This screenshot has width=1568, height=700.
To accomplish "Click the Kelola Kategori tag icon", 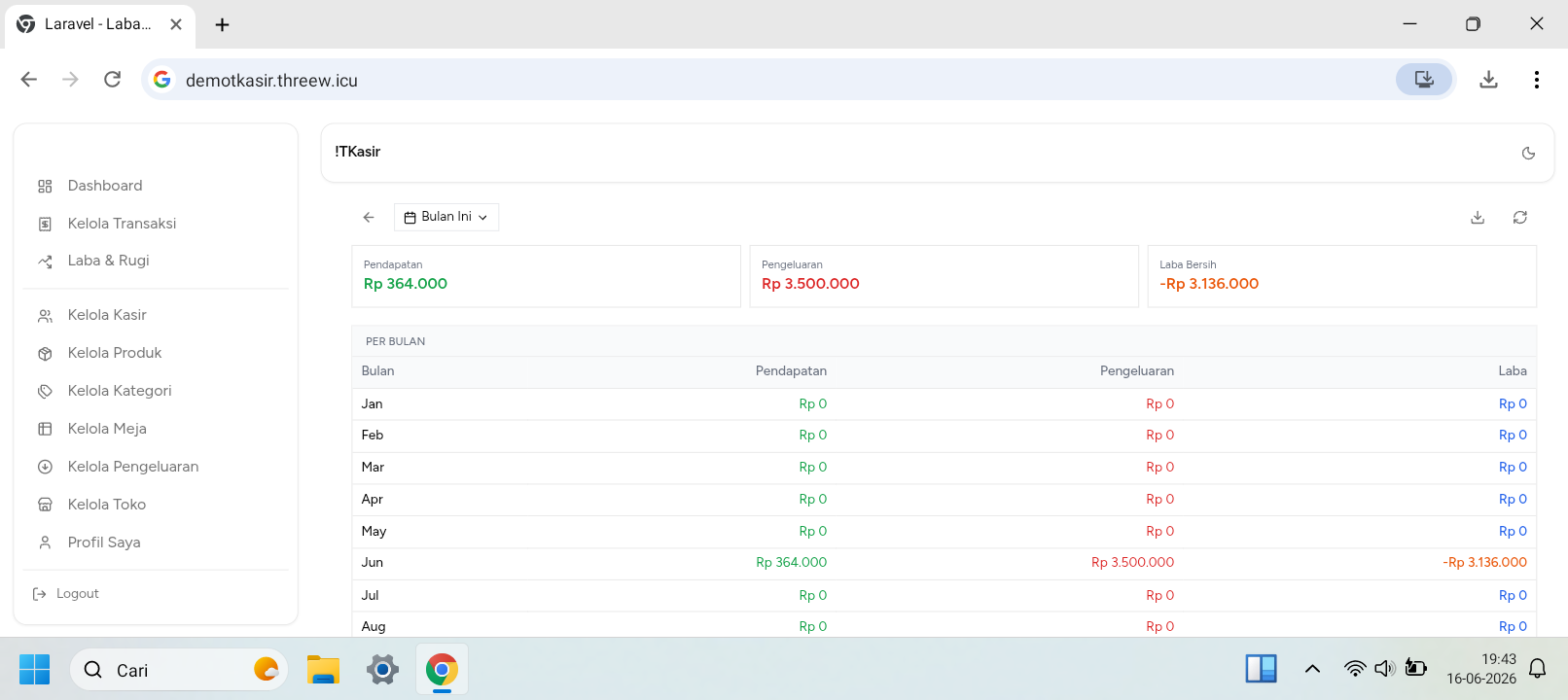I will click(x=45, y=392).
